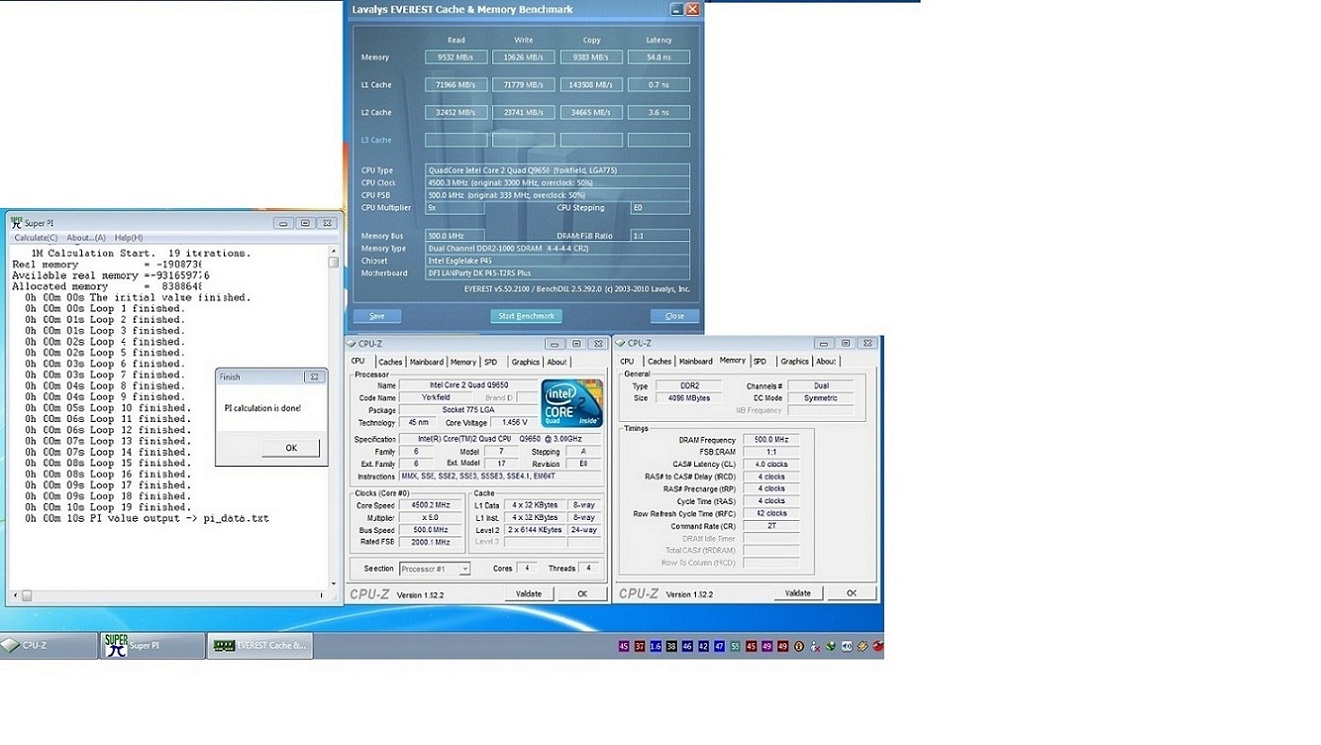Screen dimensions: 1321x745
Task: Click the user with red X tray icon
Action: point(815,647)
